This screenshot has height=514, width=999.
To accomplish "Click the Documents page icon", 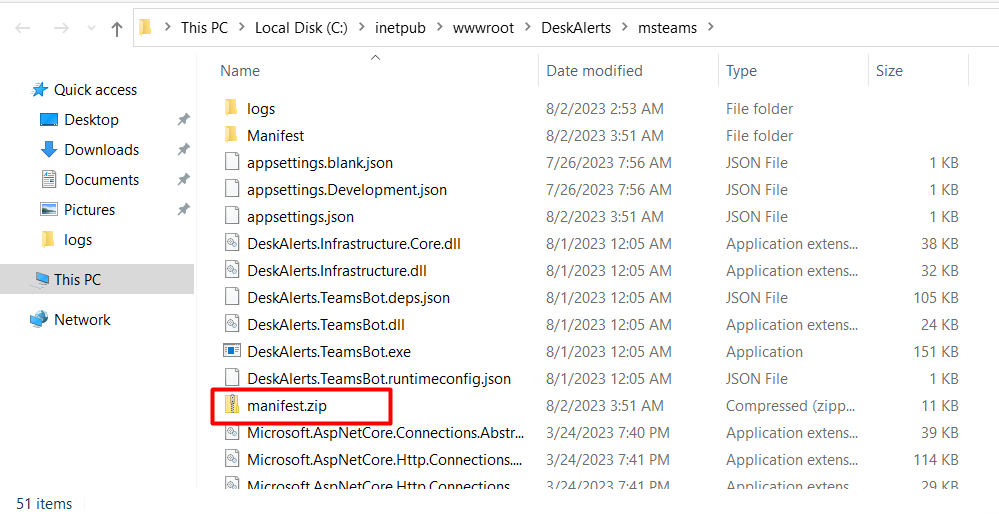I will point(49,180).
